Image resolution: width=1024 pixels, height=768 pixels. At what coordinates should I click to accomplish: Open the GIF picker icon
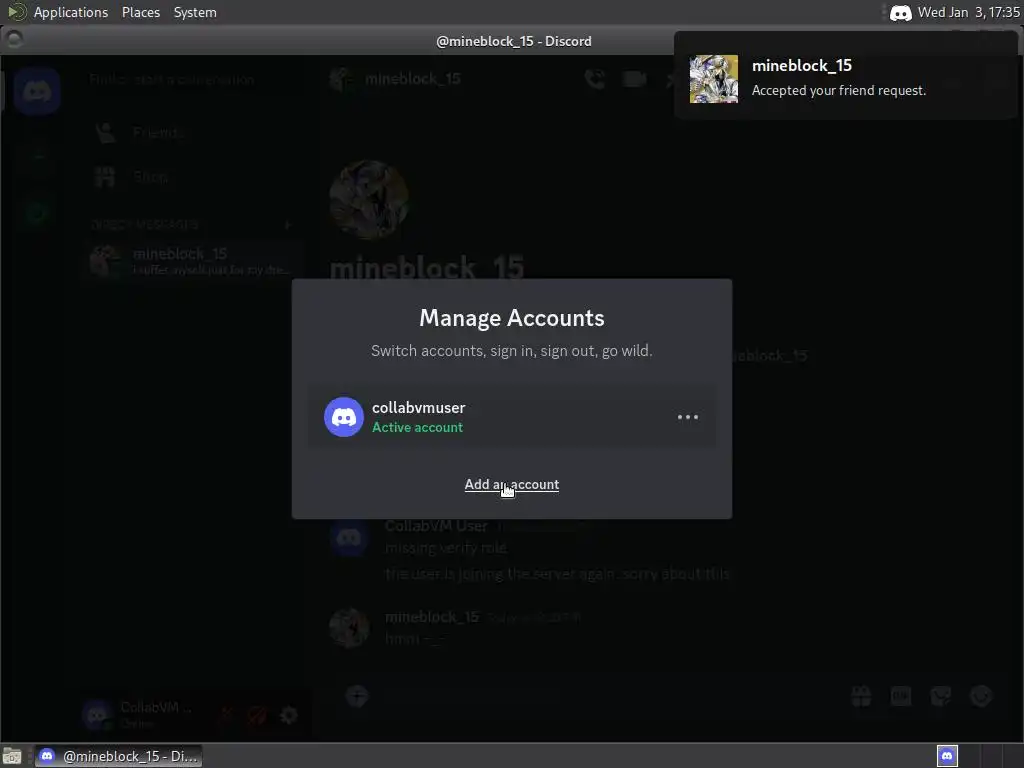pyautogui.click(x=901, y=696)
